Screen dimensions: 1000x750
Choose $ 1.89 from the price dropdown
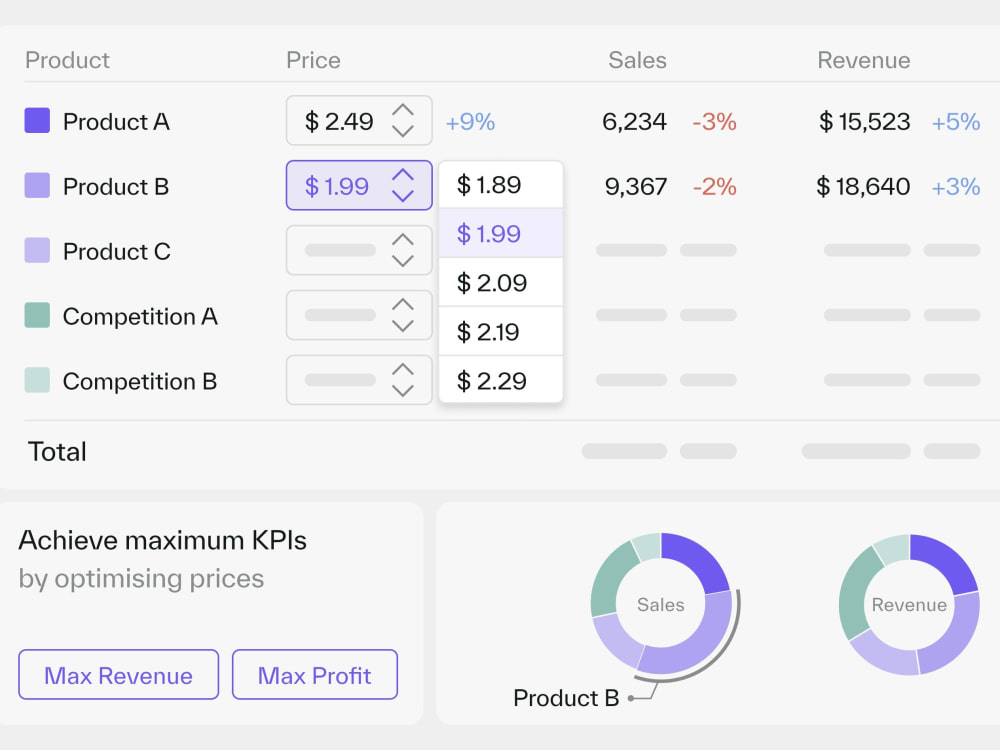pos(501,185)
